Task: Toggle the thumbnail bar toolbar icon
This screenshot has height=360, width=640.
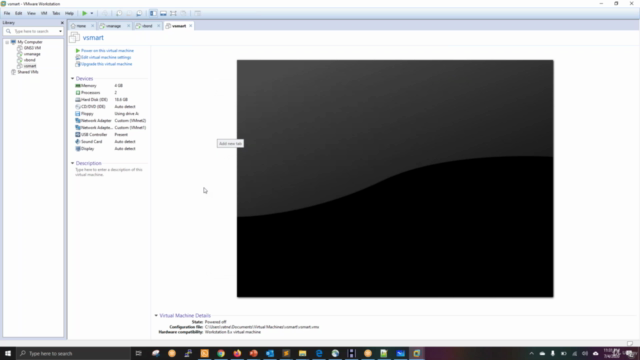Action: (x=163, y=13)
